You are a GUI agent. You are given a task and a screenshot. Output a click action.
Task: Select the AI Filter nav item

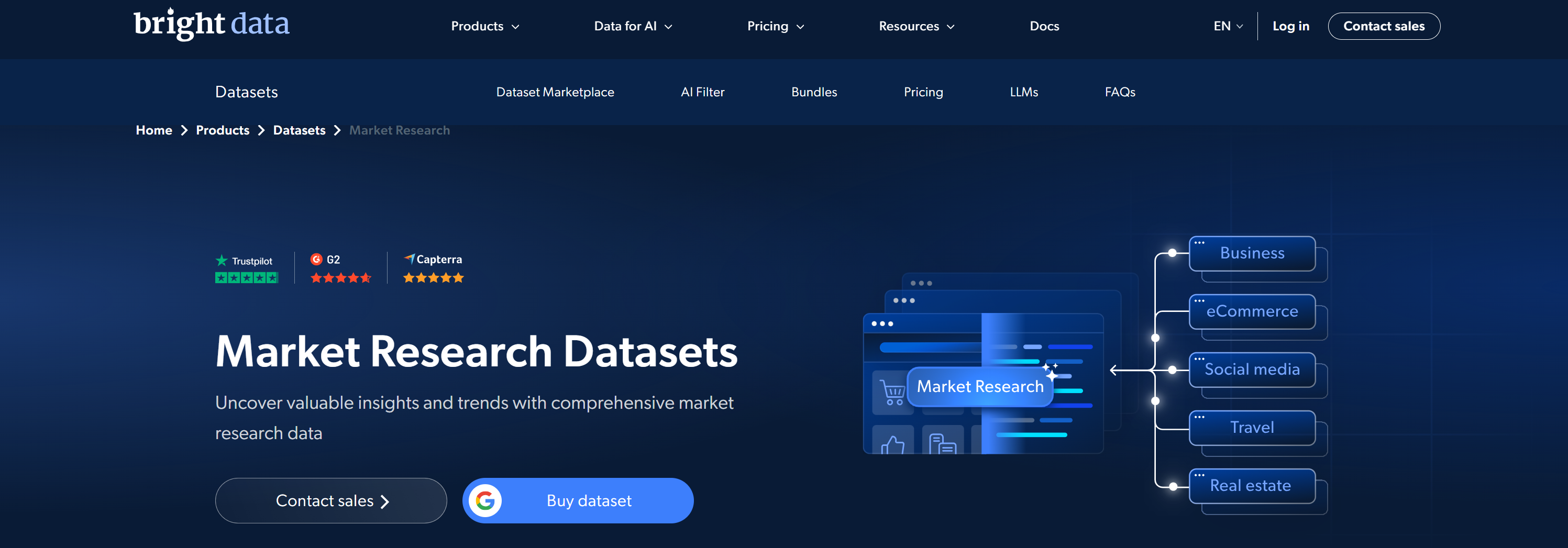pyautogui.click(x=702, y=92)
